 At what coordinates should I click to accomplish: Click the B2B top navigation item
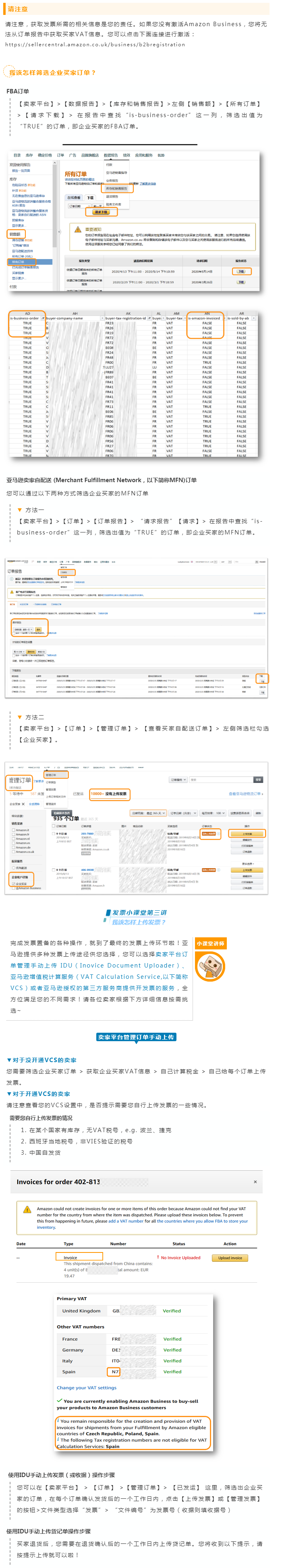pyautogui.click(x=161, y=155)
